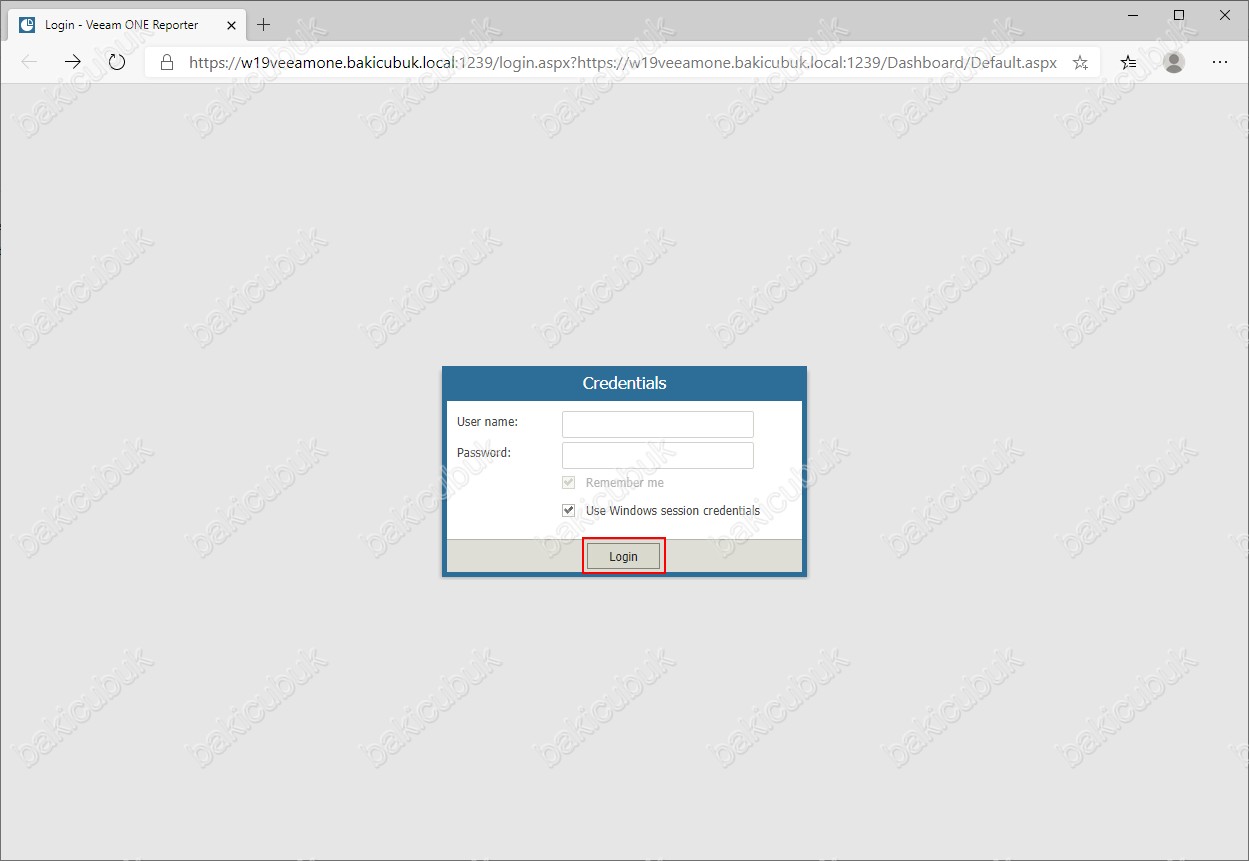Click the Login button
This screenshot has height=861, width=1249.
[x=623, y=556]
